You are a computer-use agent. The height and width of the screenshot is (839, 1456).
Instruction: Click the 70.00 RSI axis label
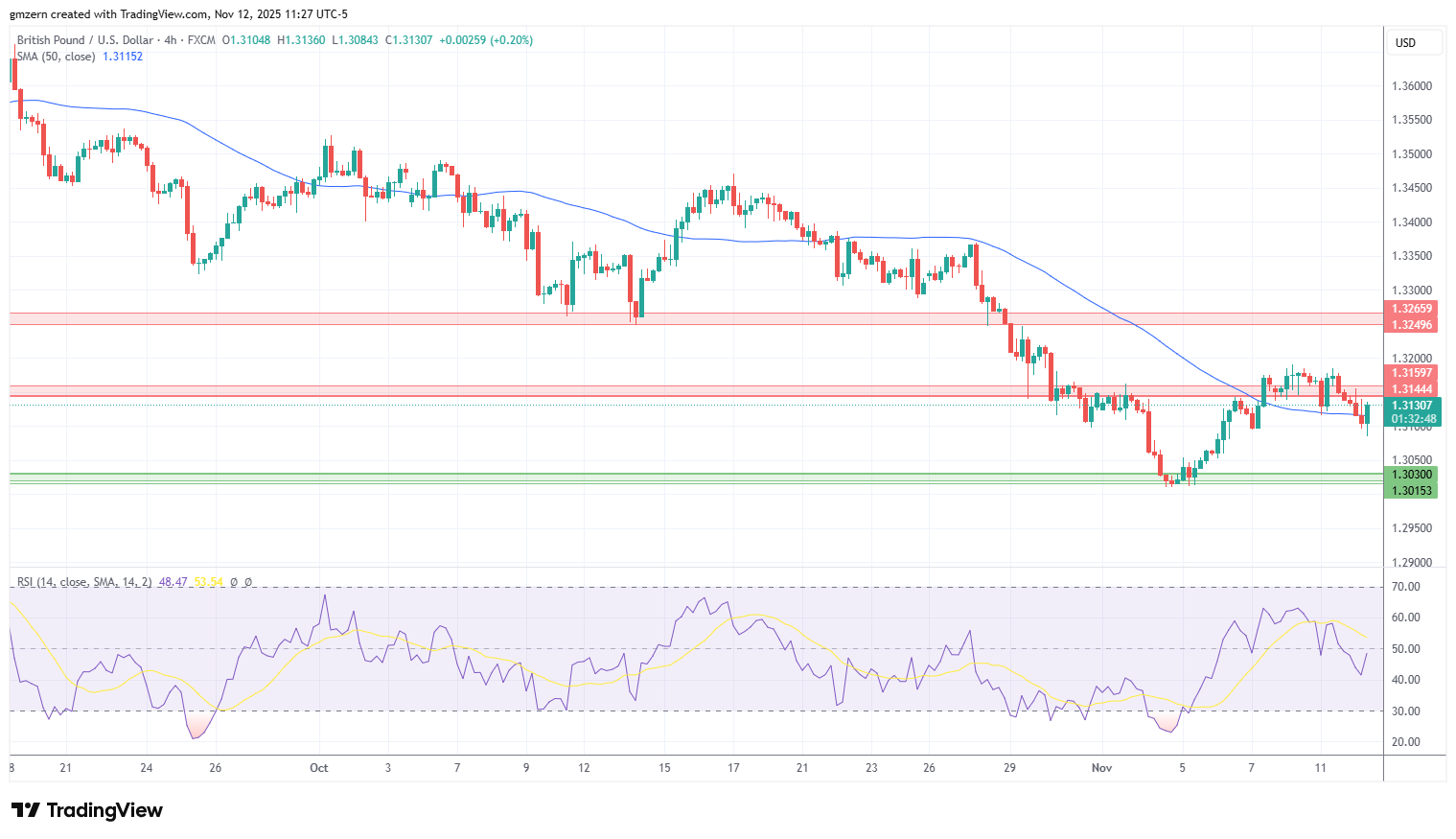1406,587
